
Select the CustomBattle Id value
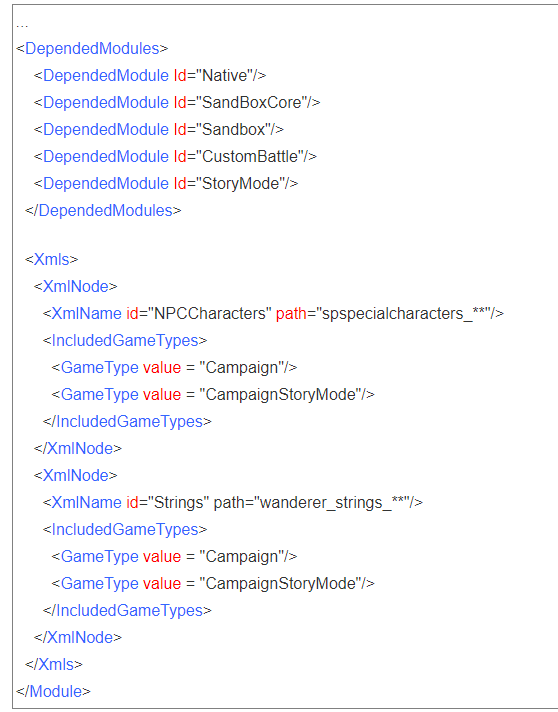click(250, 157)
